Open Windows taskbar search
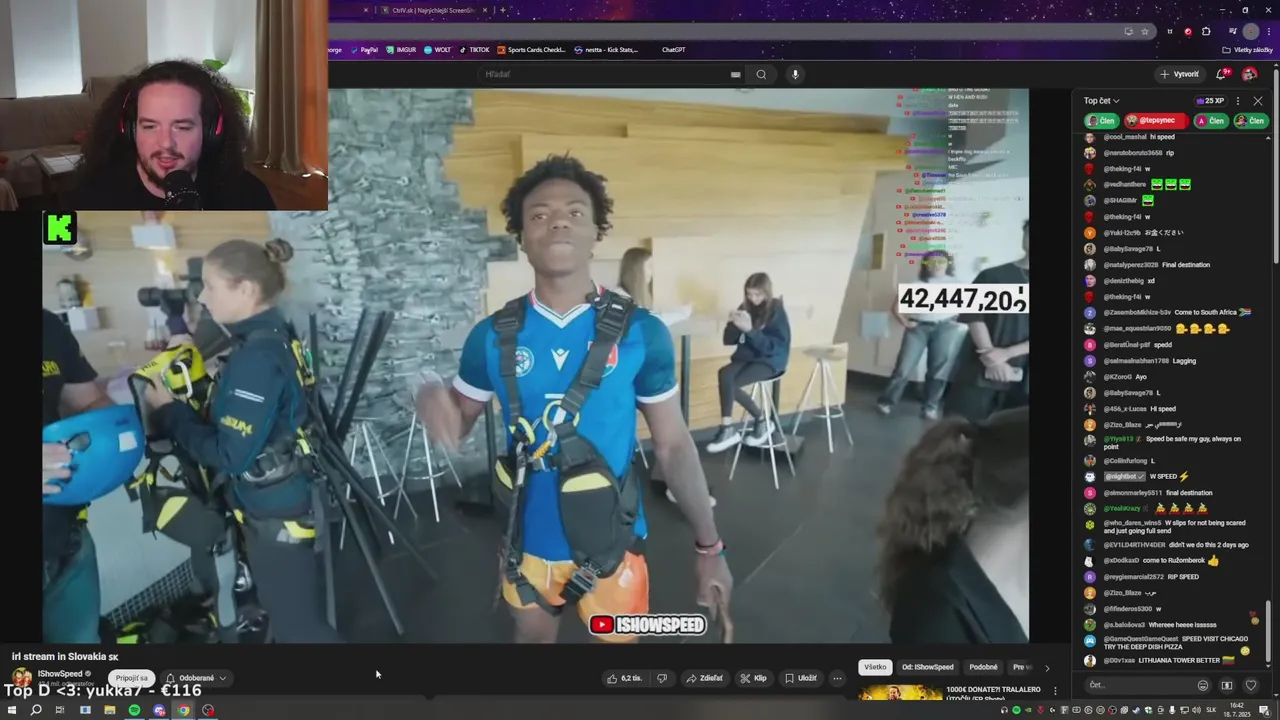Screen dimensions: 1280x720 point(36,710)
